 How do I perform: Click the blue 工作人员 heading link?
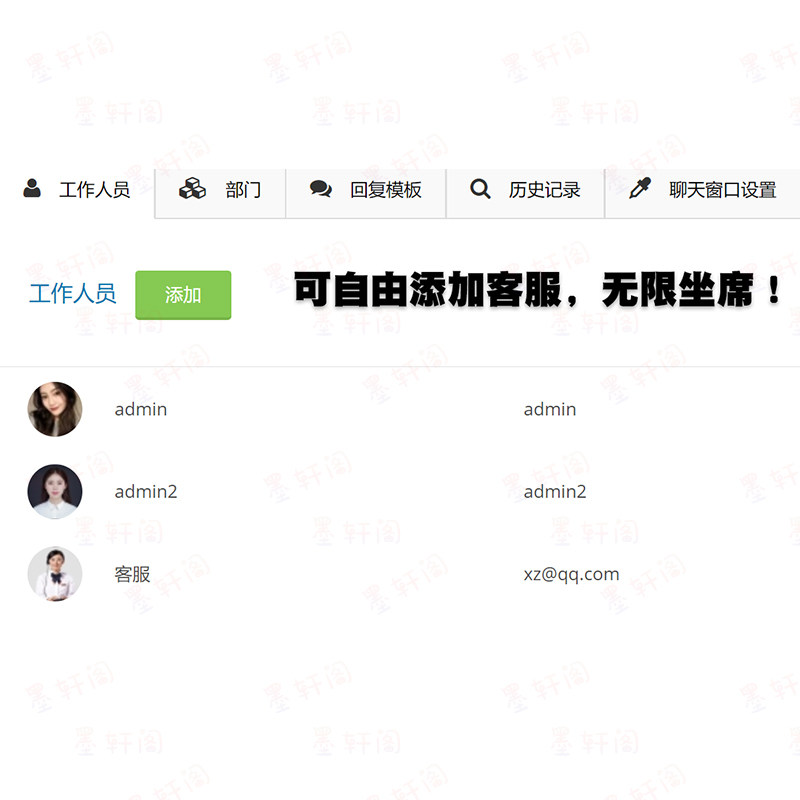[x=73, y=293]
